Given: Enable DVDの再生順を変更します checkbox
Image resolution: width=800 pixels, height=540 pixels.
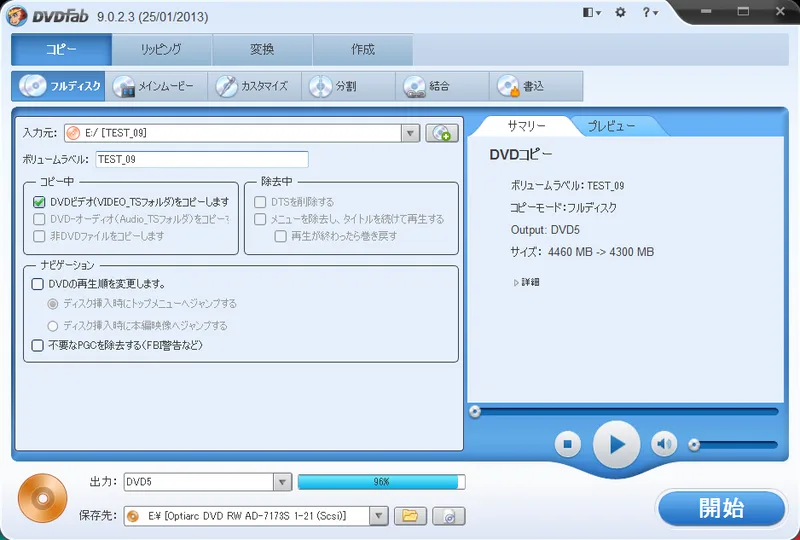Looking at the screenshot, I should pos(38,284).
